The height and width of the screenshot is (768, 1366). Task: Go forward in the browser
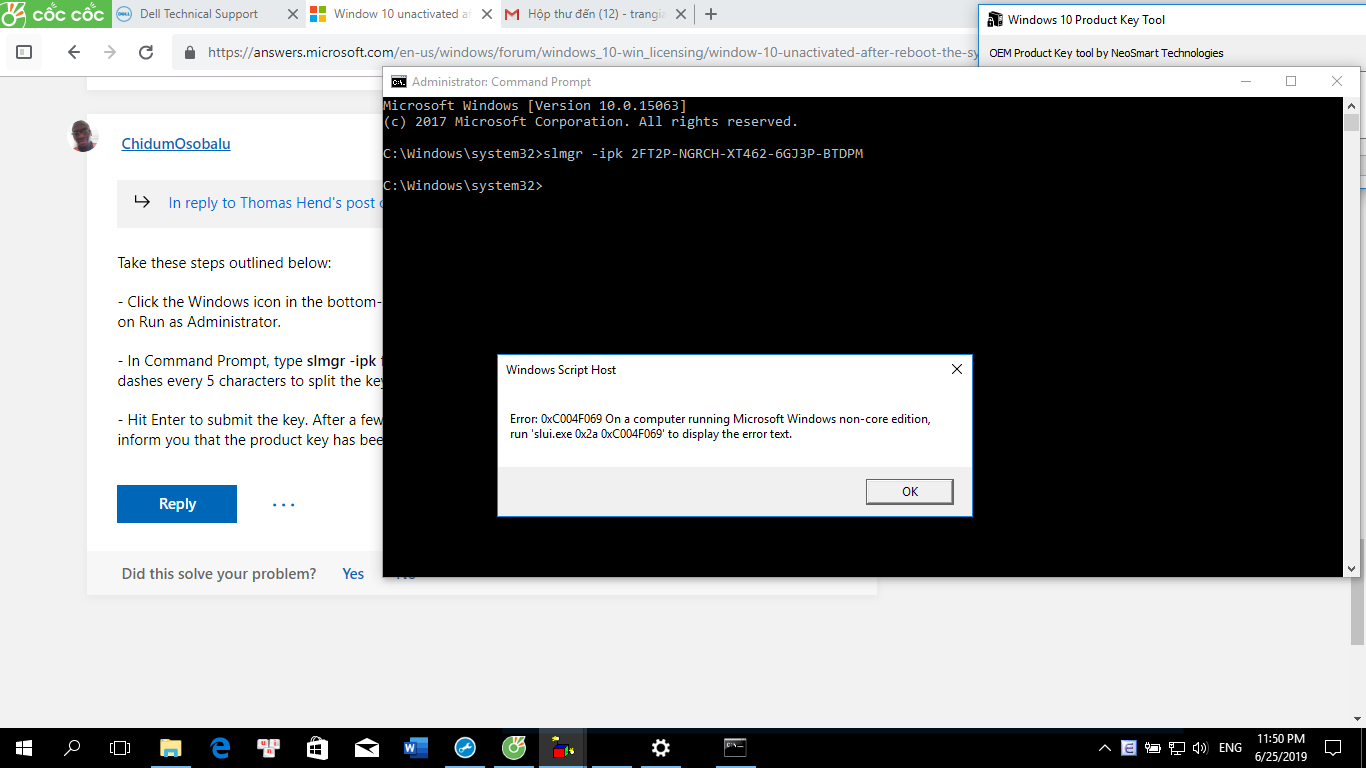[109, 52]
